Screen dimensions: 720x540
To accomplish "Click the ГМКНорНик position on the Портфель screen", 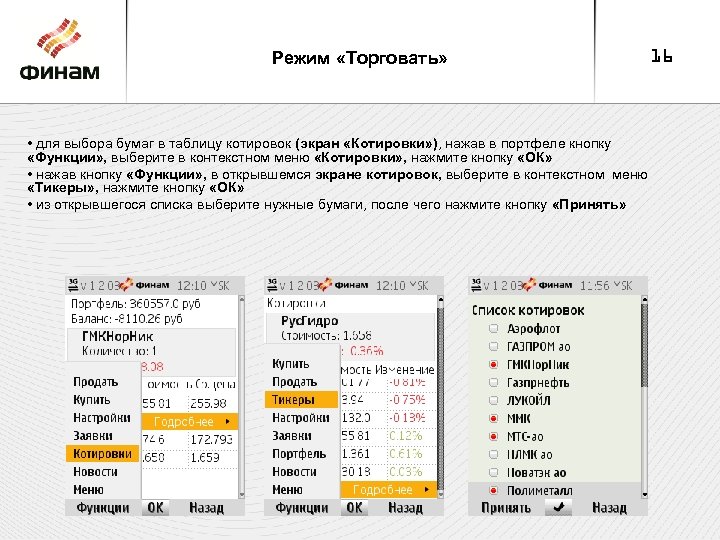I will point(118,337).
